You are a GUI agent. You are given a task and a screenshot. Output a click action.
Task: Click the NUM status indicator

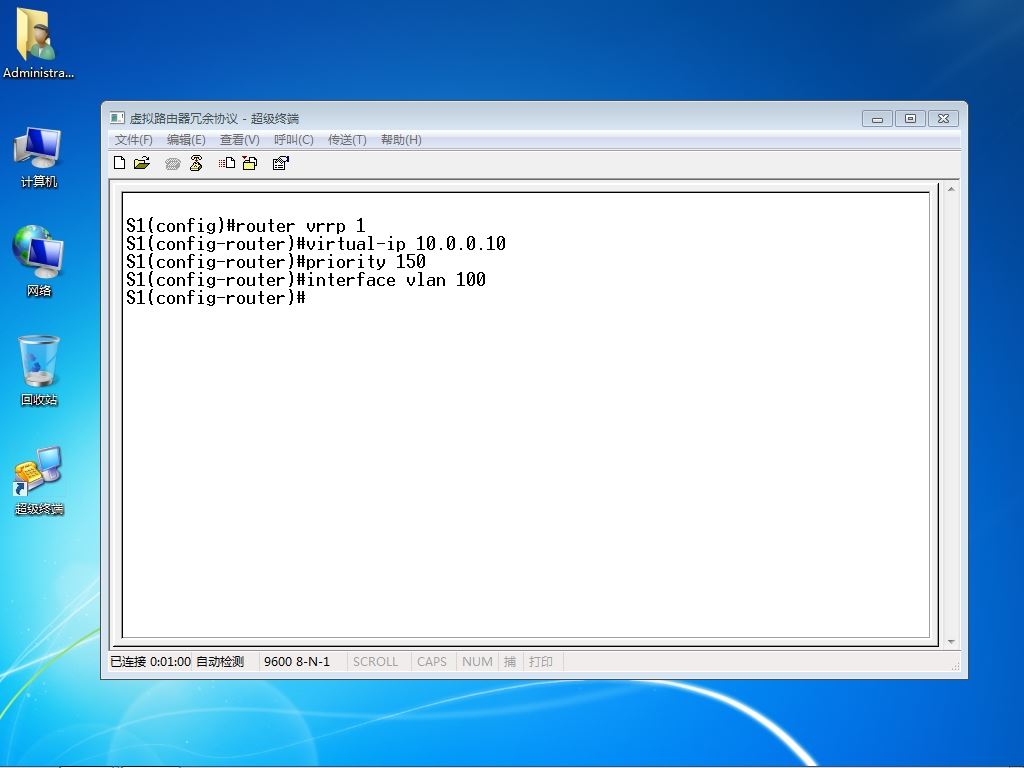pos(477,662)
